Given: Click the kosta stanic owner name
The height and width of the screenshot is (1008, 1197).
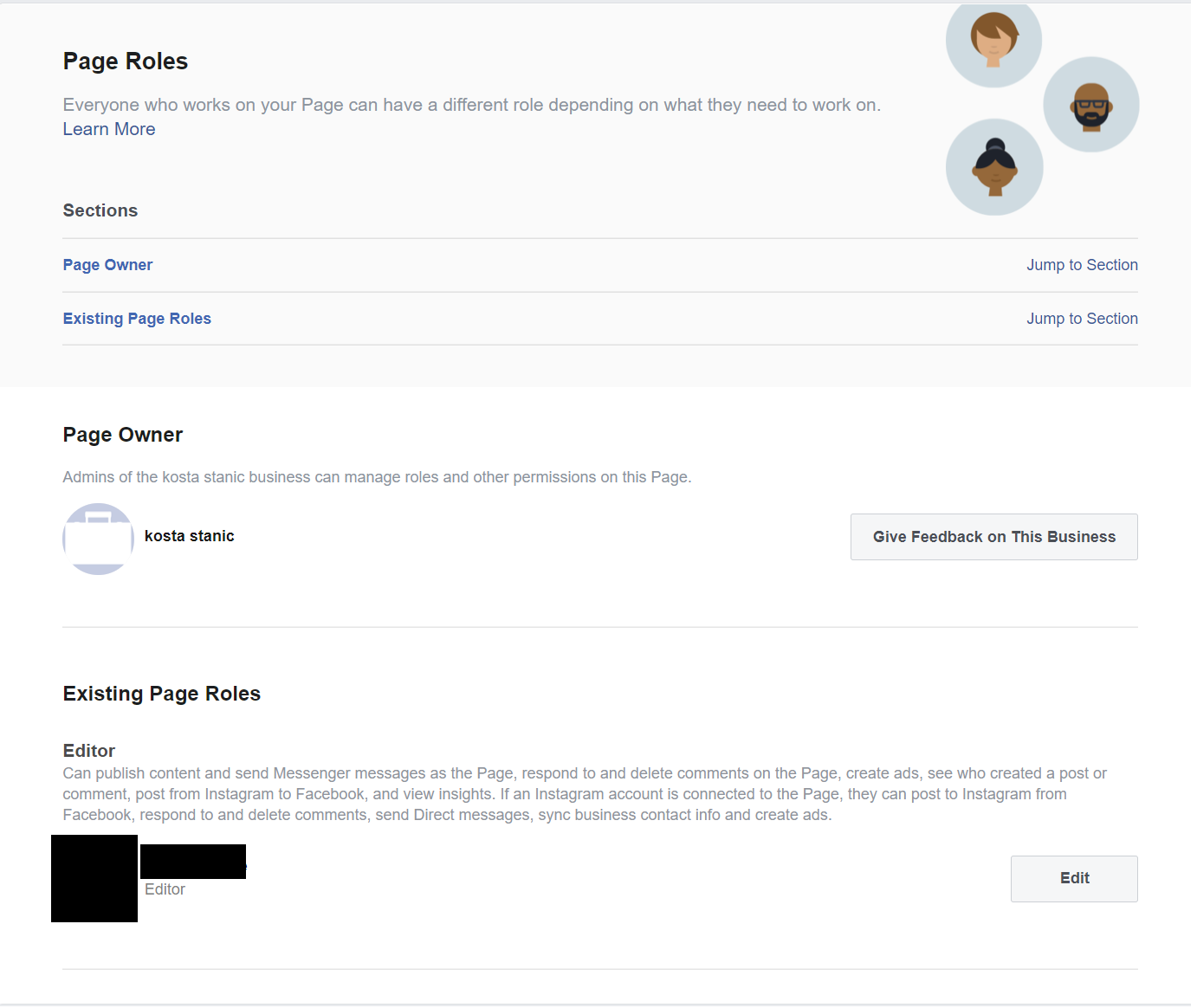Looking at the screenshot, I should (189, 536).
